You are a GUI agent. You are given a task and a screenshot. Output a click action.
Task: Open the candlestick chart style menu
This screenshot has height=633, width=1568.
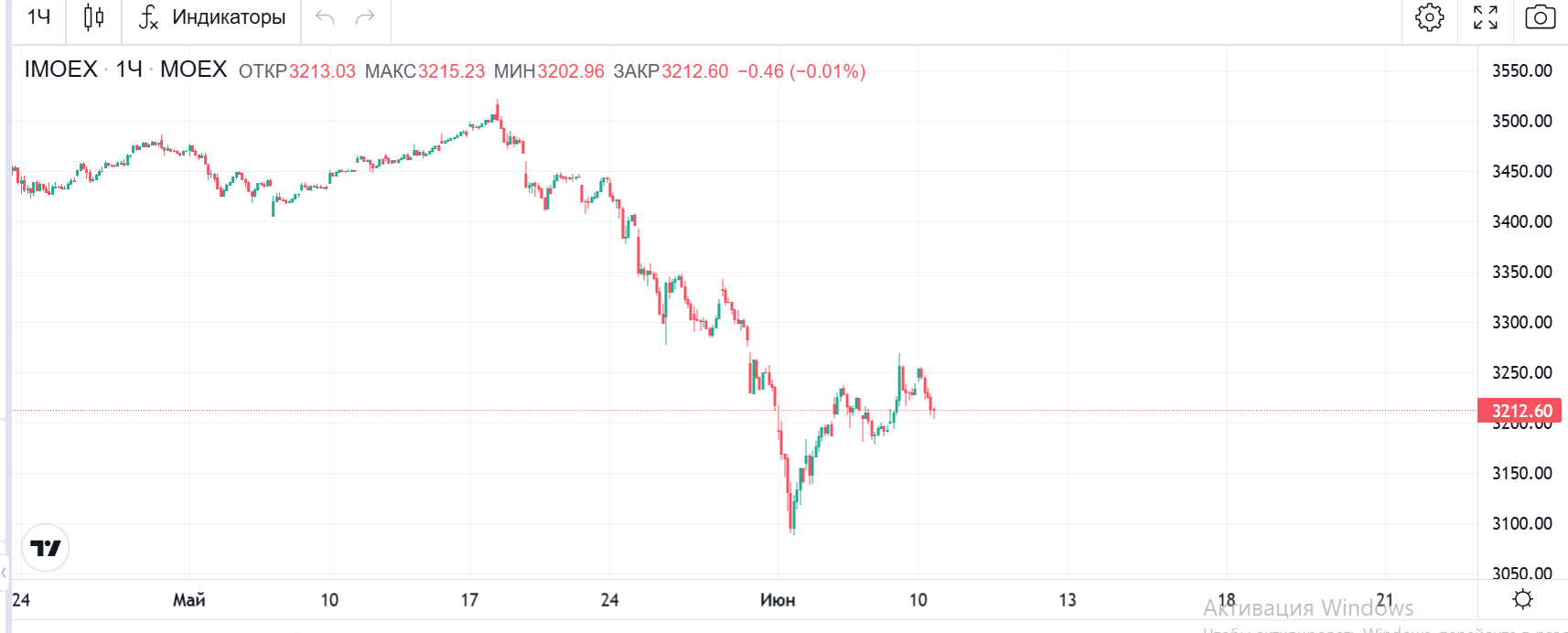(x=93, y=17)
